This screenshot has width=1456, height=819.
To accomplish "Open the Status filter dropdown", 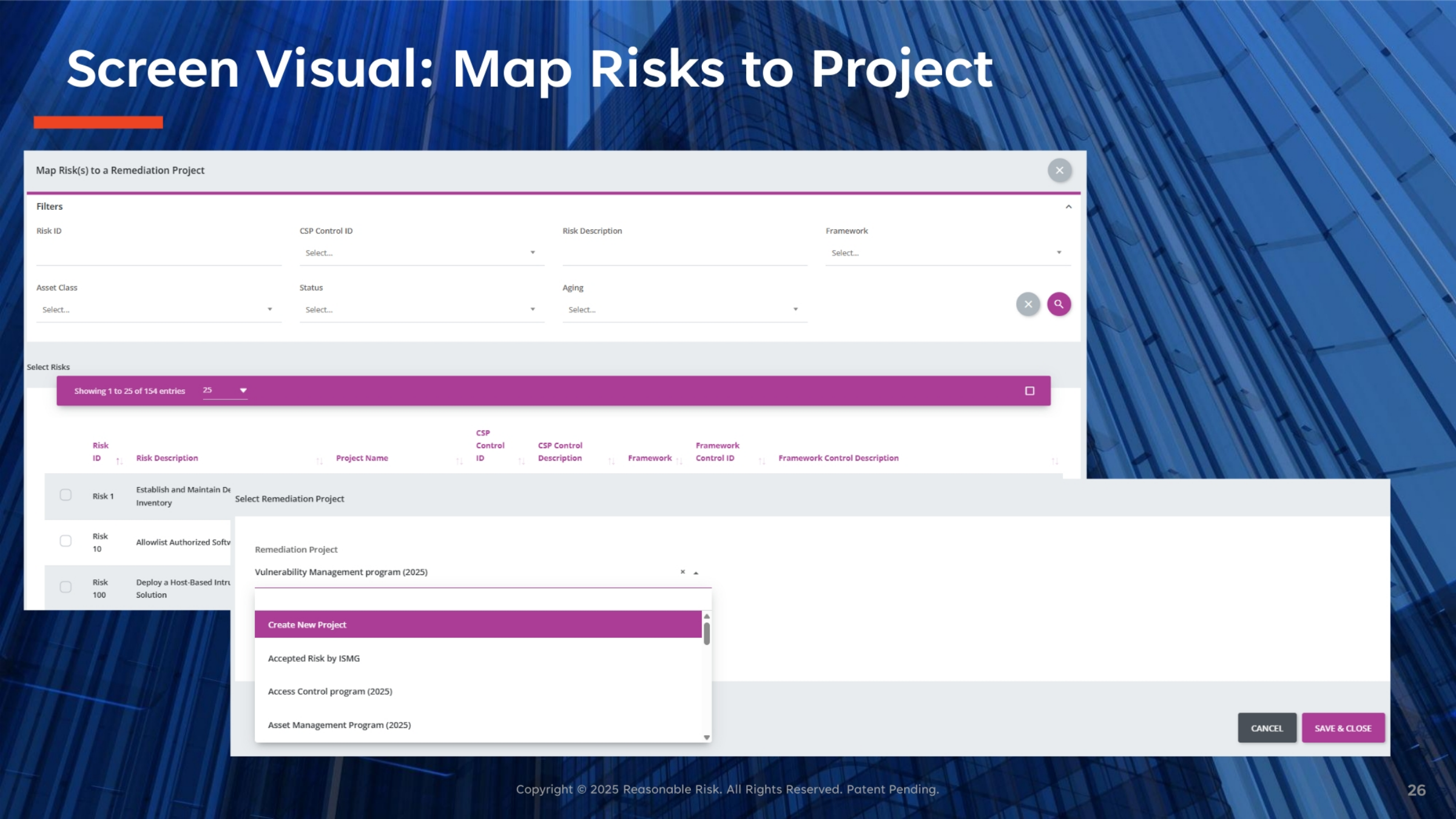I will 422,309.
